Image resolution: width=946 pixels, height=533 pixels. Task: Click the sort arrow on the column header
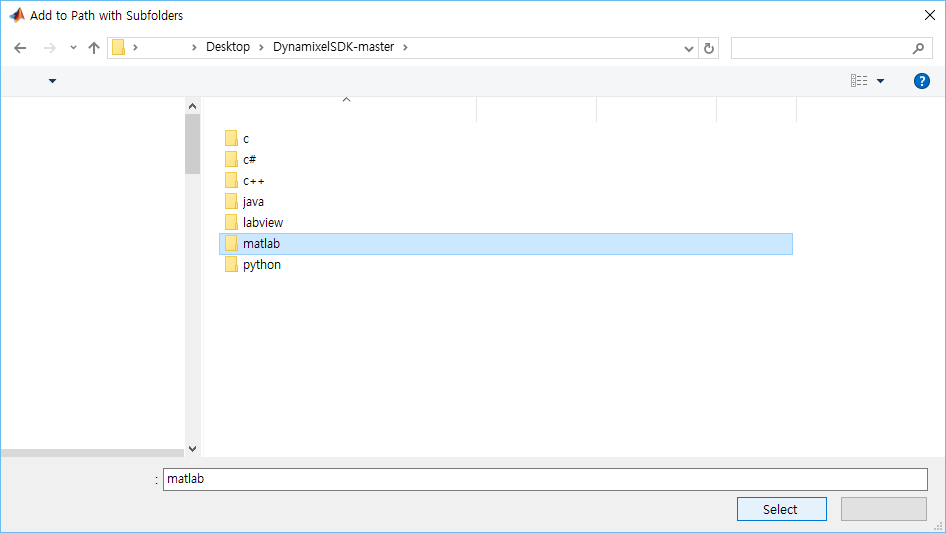(346, 100)
